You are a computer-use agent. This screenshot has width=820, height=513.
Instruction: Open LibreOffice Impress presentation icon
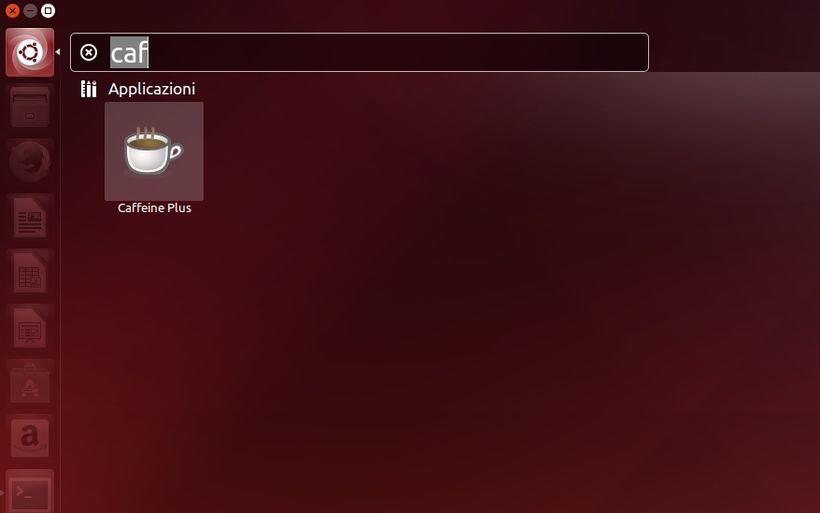coord(30,328)
